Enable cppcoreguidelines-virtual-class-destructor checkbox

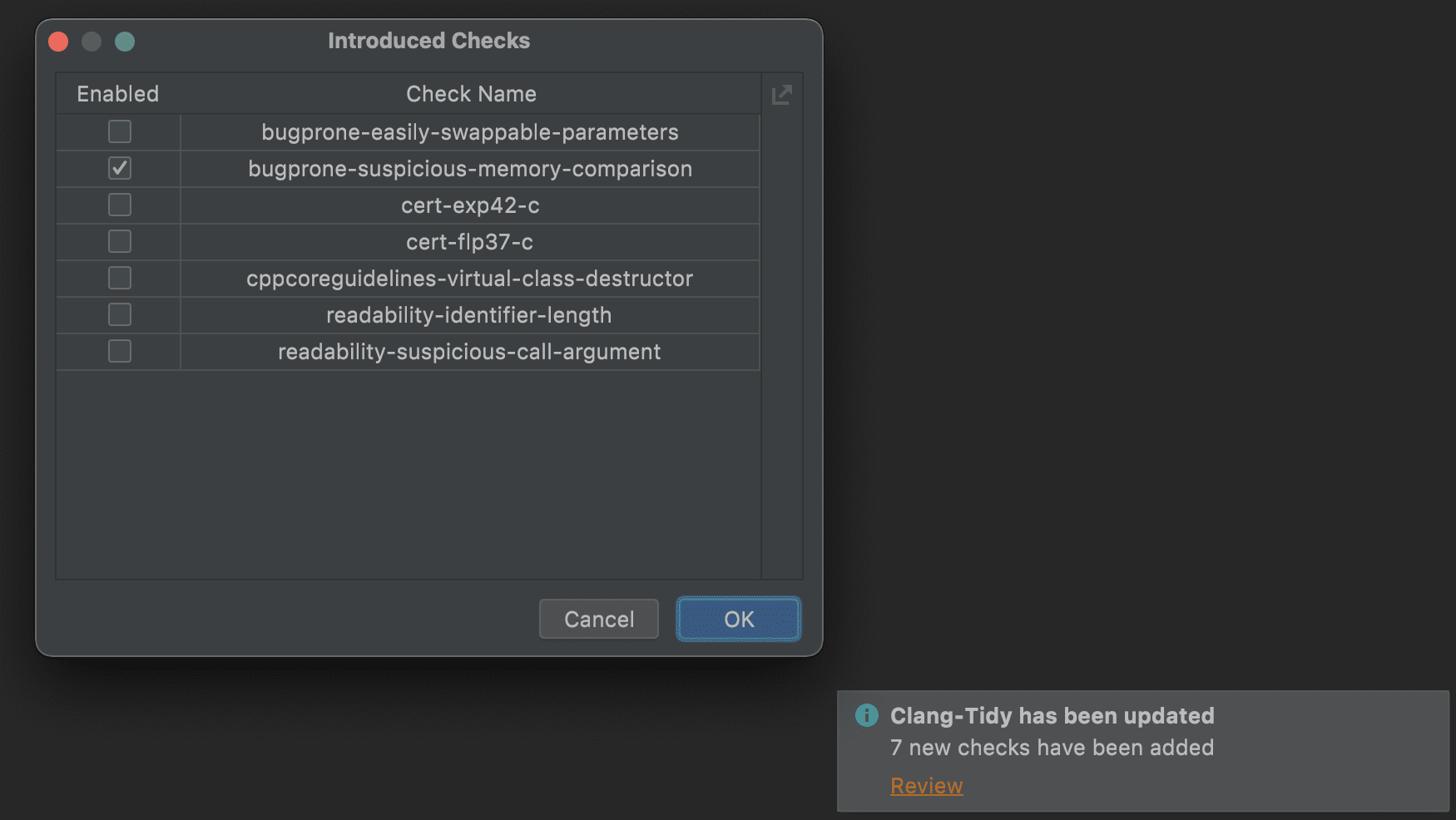click(x=120, y=278)
